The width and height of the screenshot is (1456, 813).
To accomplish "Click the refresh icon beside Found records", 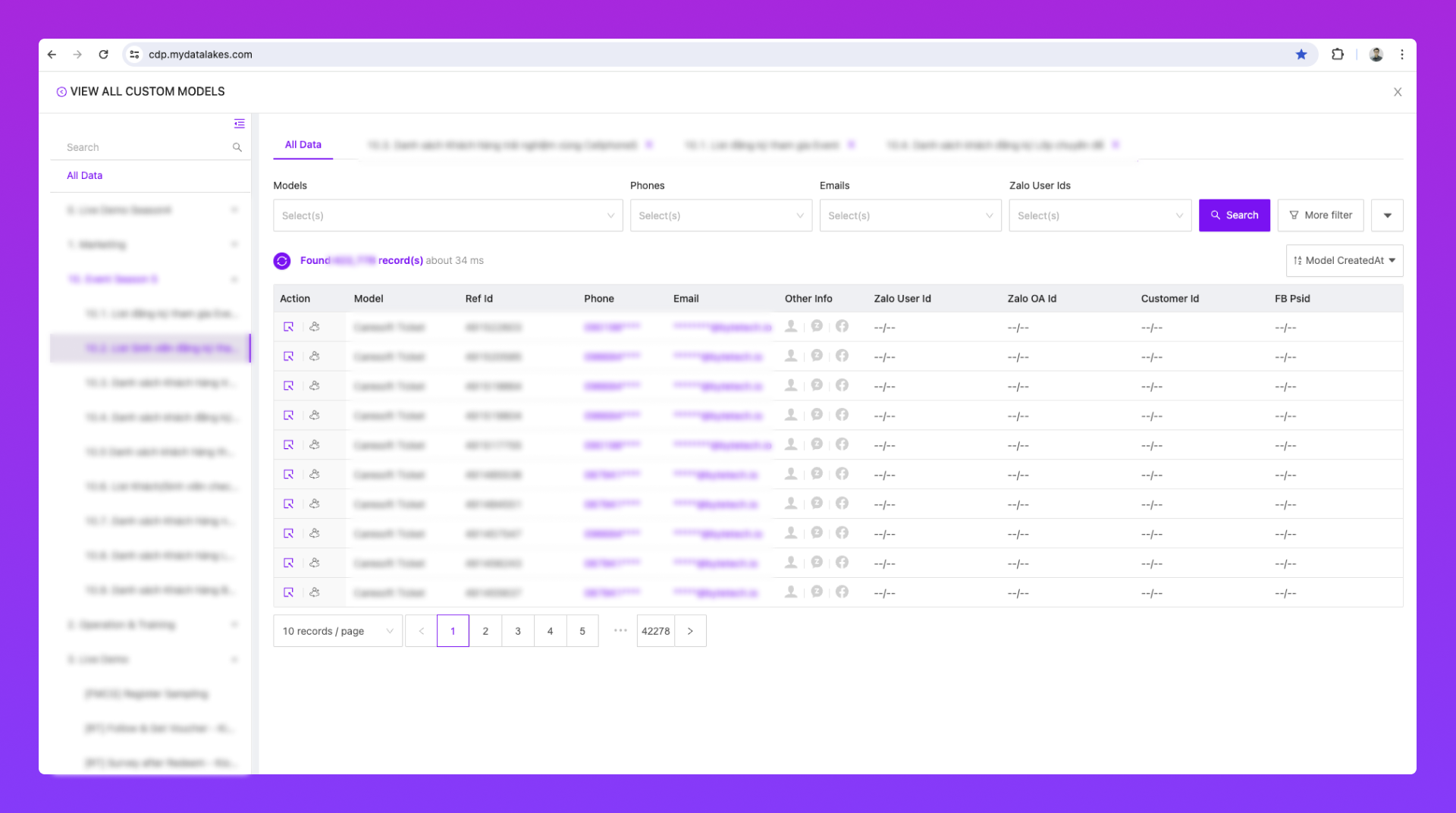I will (x=282, y=261).
